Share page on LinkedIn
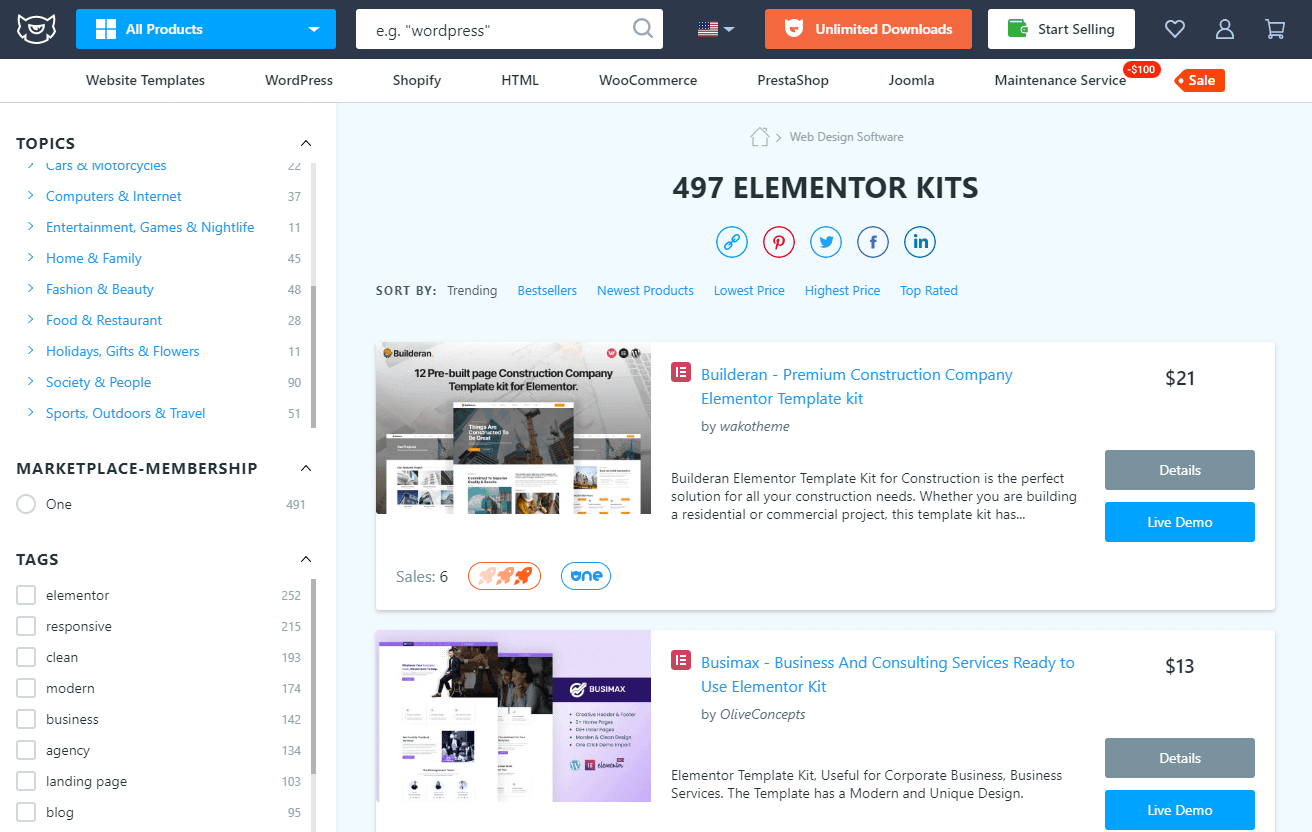This screenshot has height=832, width=1312. pyautogui.click(x=920, y=242)
